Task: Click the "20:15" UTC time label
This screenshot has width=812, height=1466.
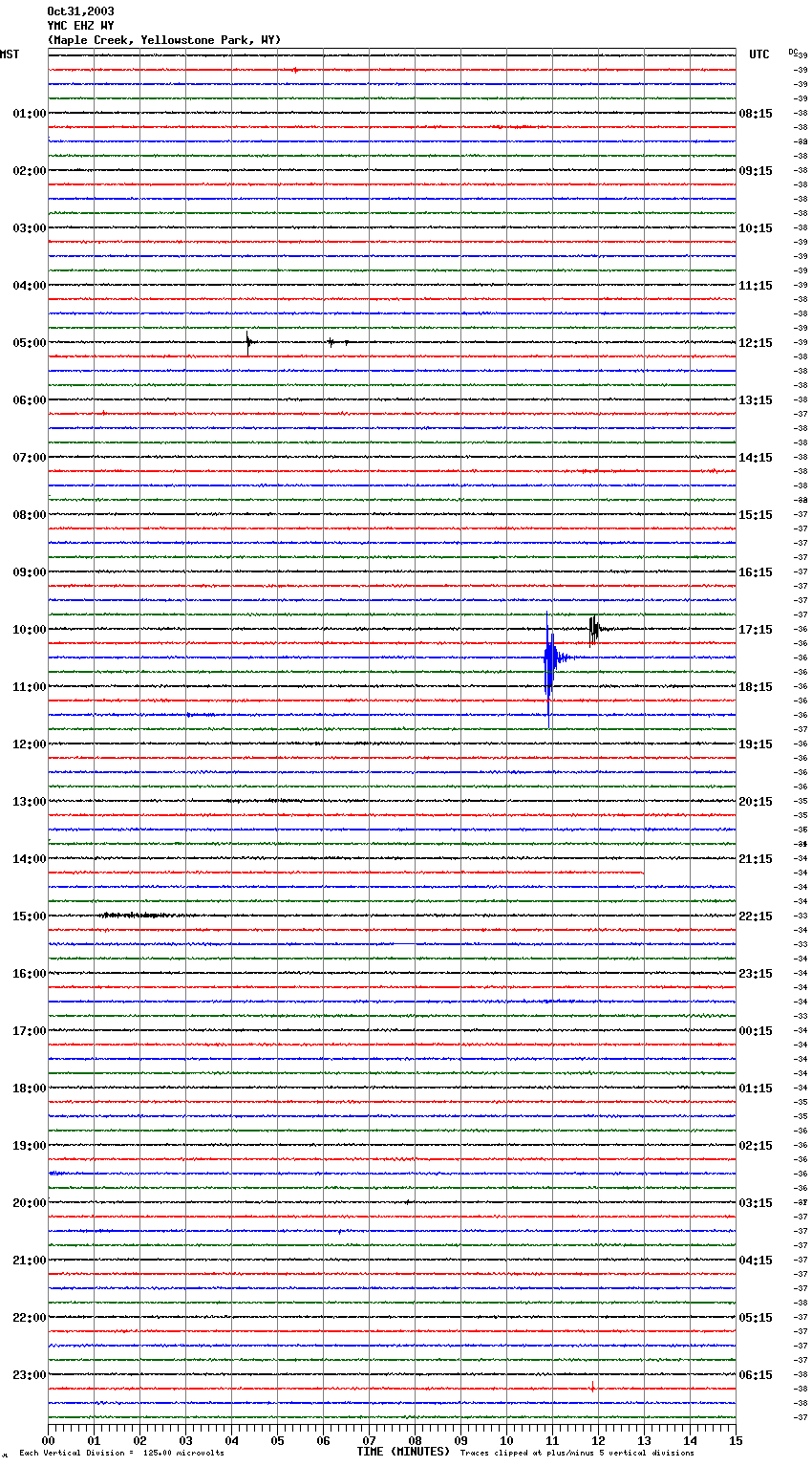Action: coord(756,802)
